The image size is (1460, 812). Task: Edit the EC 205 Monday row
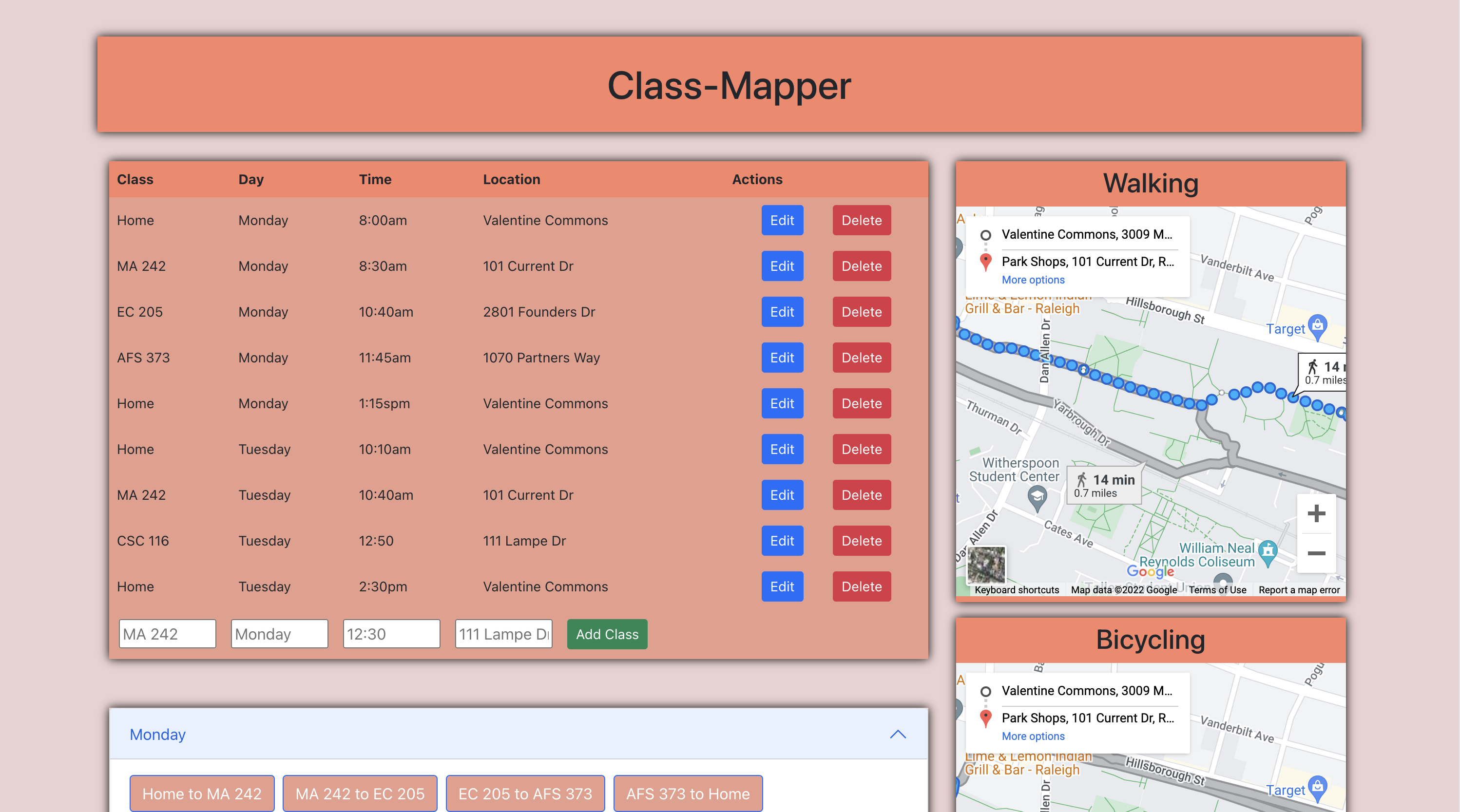tap(782, 312)
